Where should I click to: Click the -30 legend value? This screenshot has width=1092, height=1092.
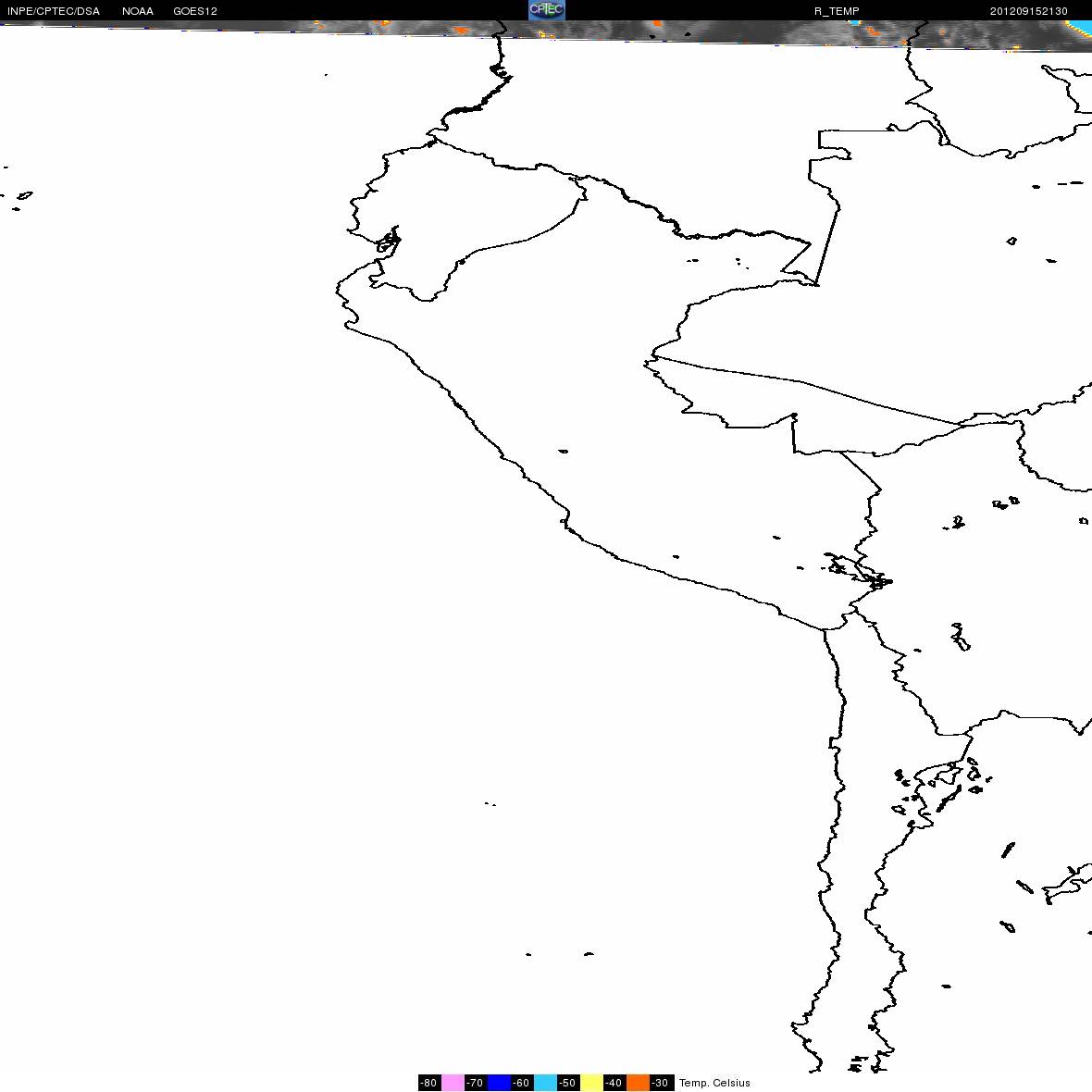[662, 1082]
